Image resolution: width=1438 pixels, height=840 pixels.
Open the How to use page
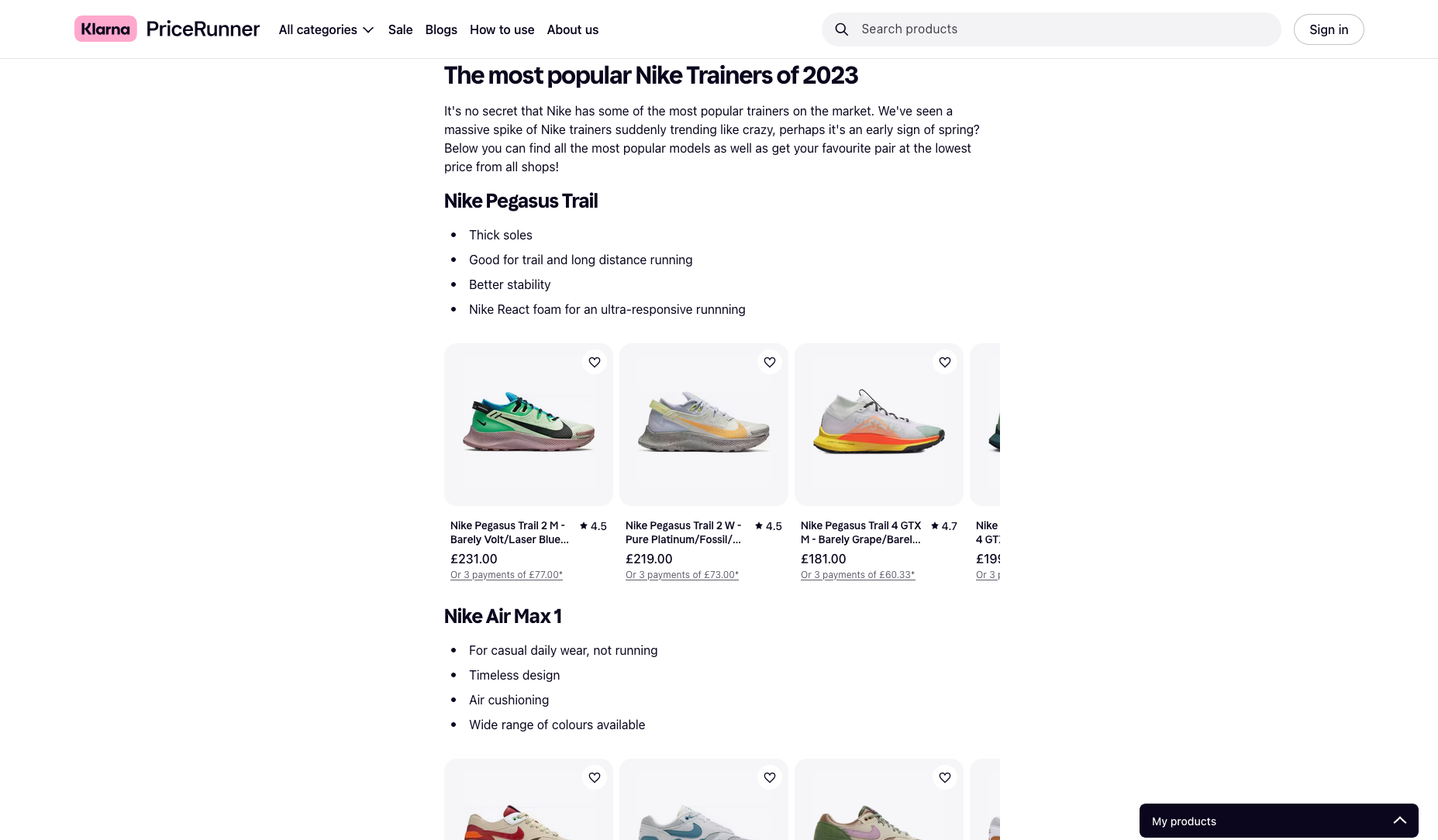502,29
